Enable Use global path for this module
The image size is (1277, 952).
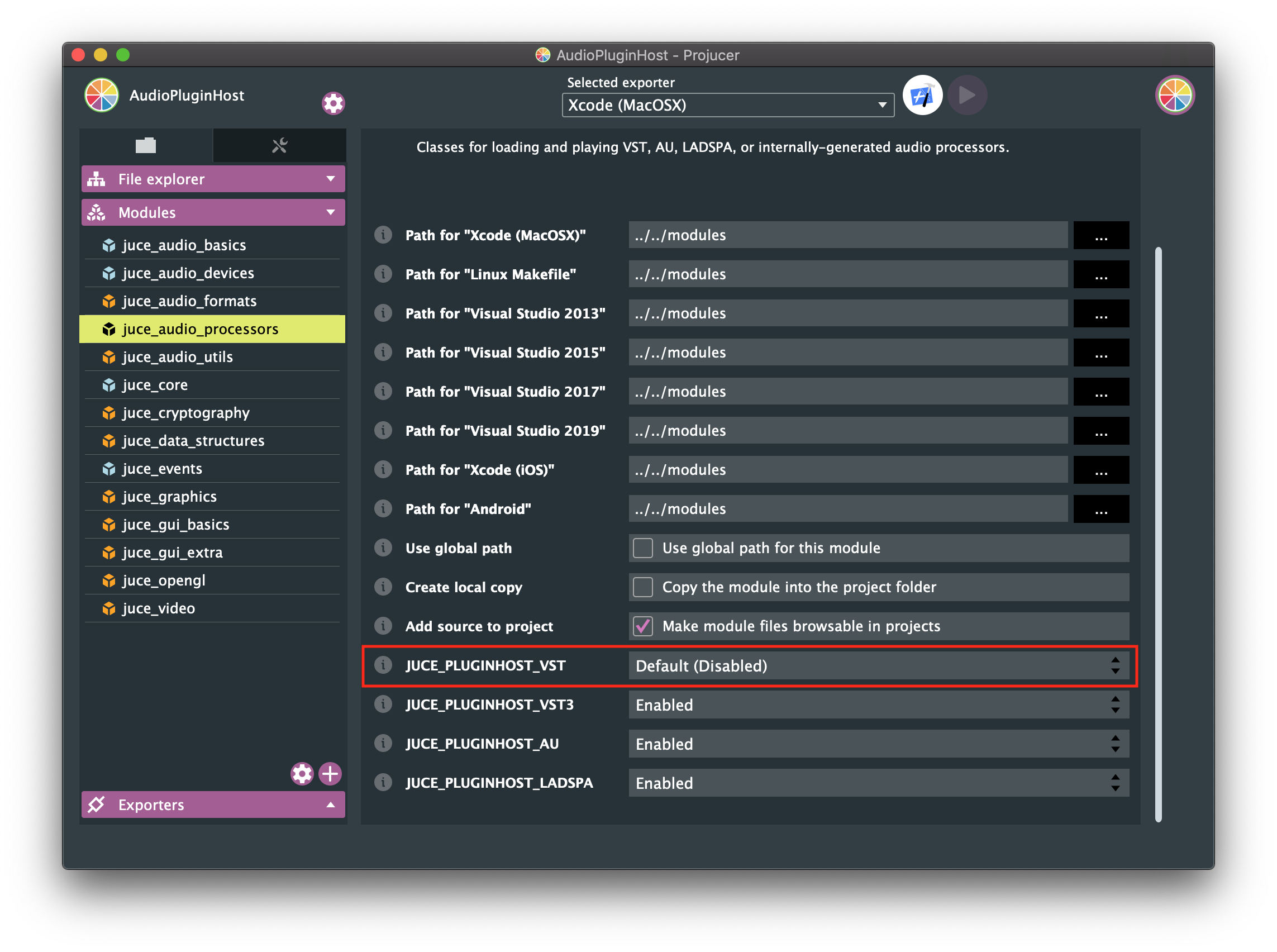click(643, 548)
